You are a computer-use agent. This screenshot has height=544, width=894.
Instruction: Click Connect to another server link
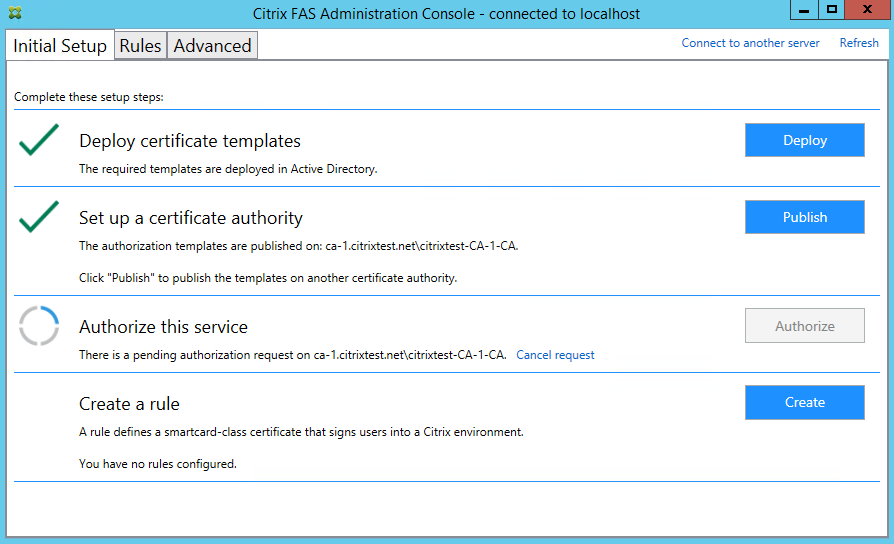point(750,43)
